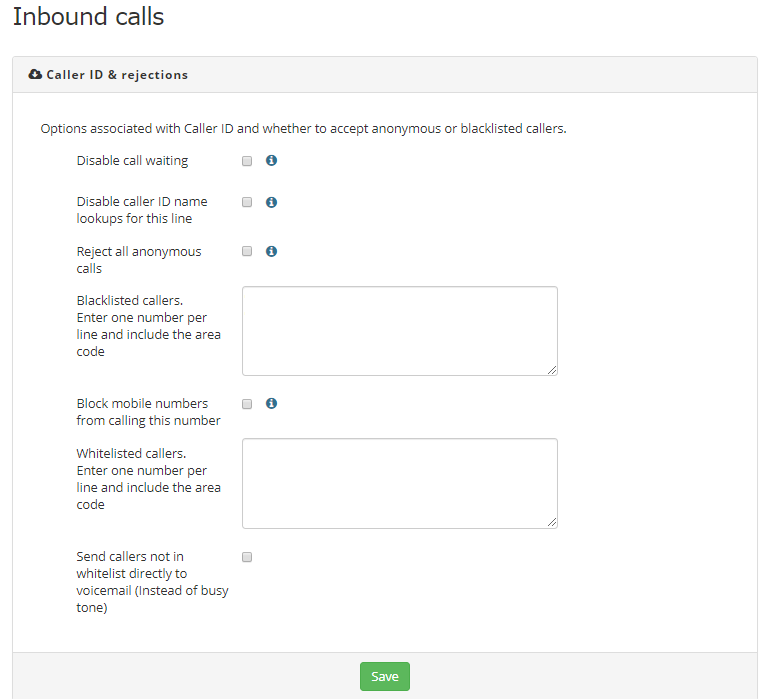Click info icon for caller ID name lookups

point(271,202)
